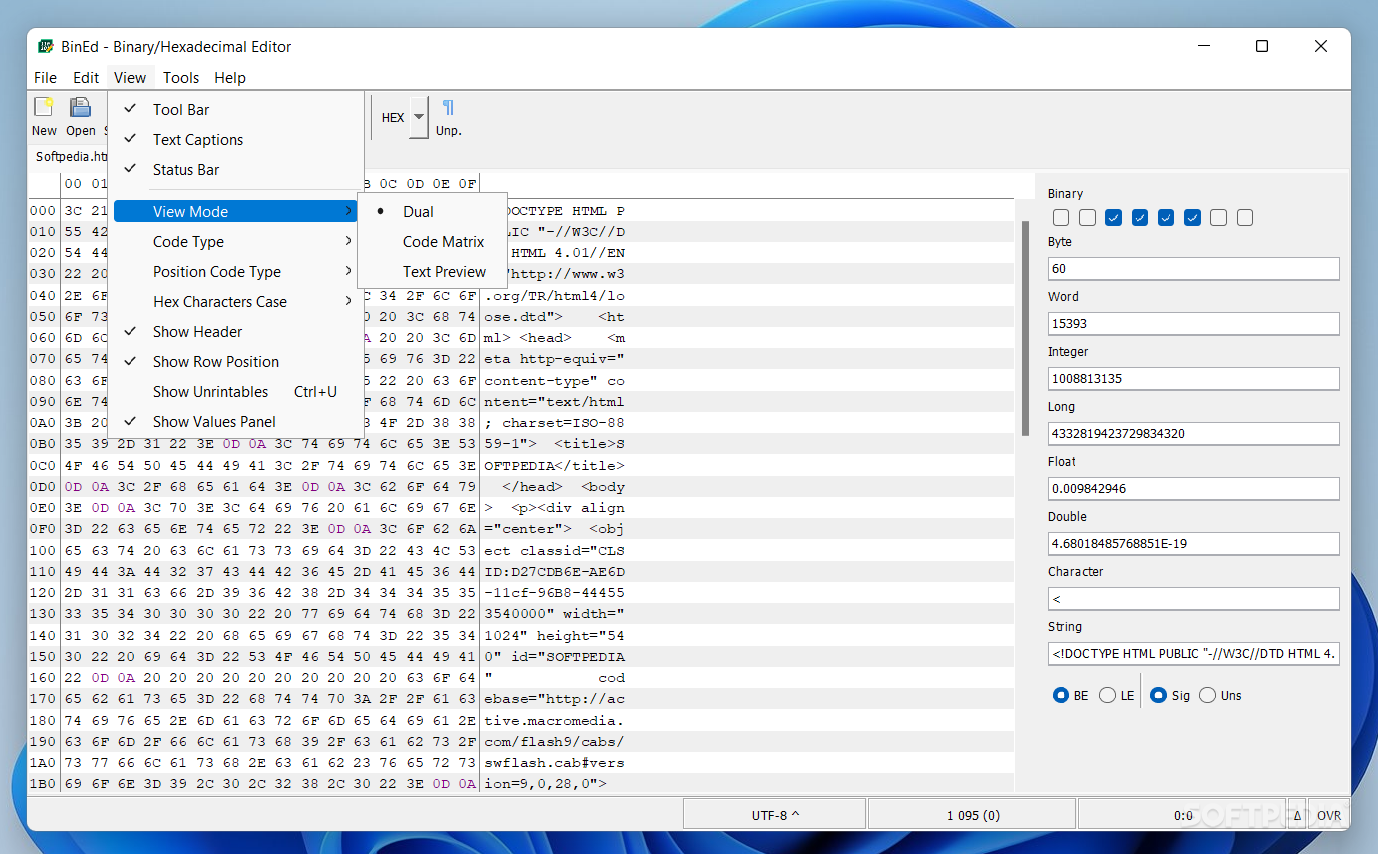1378x854 pixels.
Task: Select the Text Preview view mode
Action: (432, 272)
